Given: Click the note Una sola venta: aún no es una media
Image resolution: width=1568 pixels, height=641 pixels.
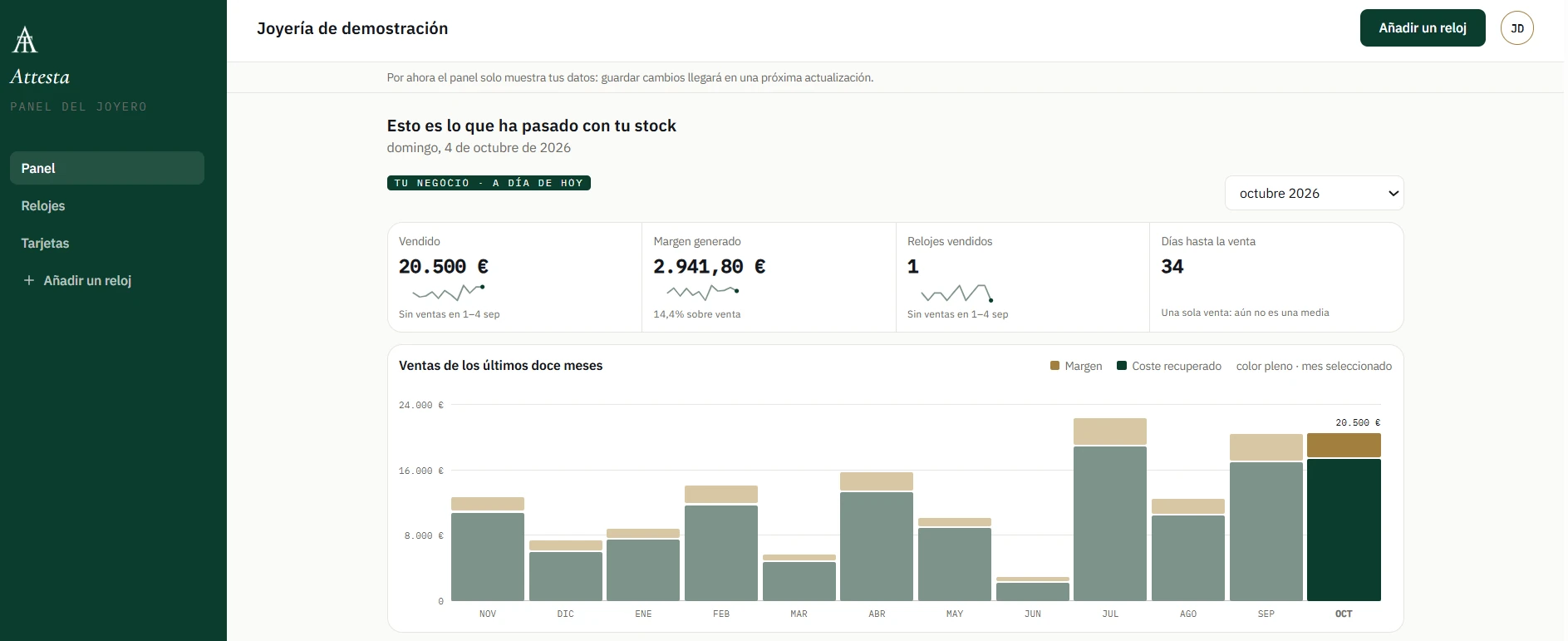Looking at the screenshot, I should click(1245, 313).
